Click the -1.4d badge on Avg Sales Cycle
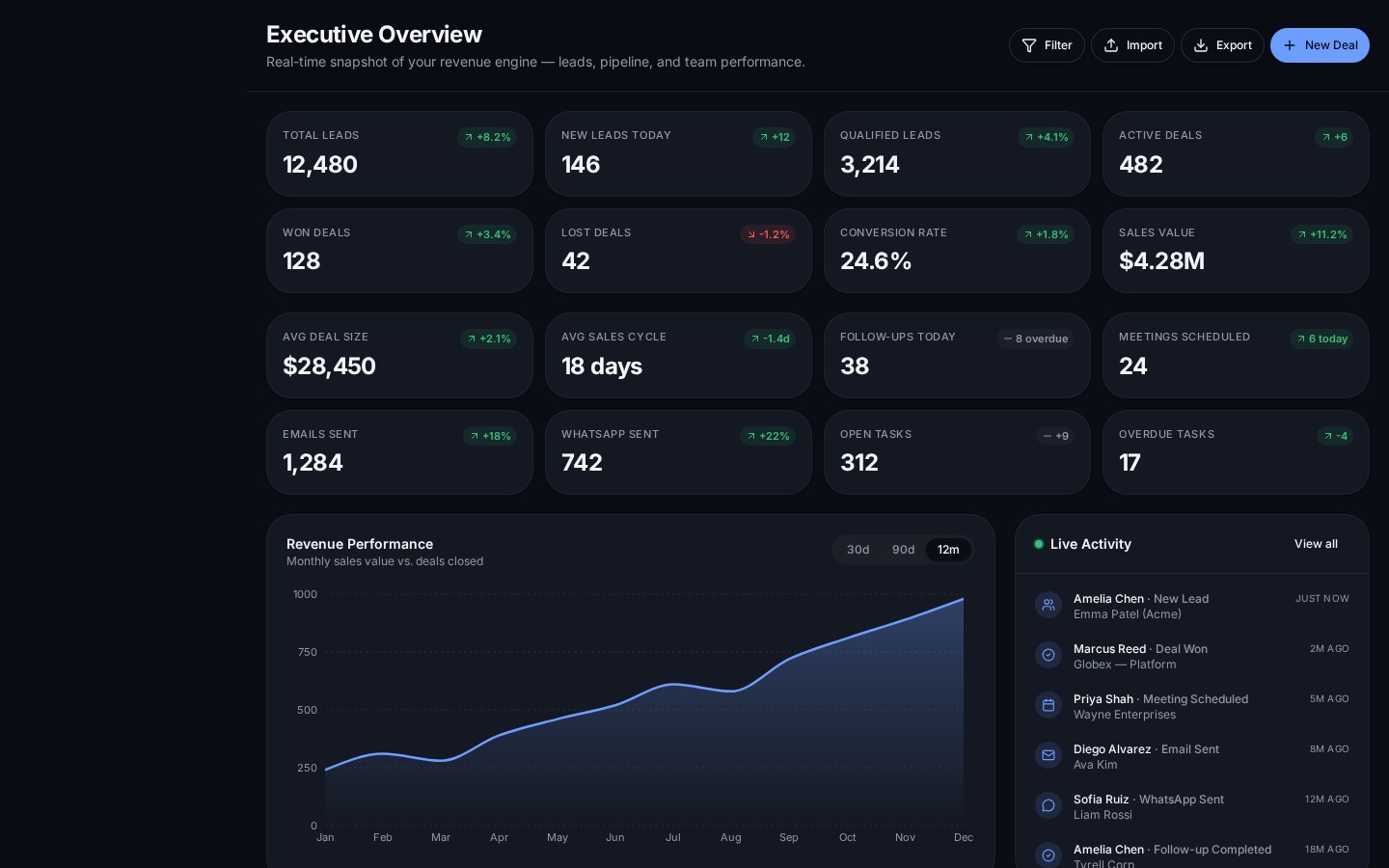1389x868 pixels. coord(770,339)
